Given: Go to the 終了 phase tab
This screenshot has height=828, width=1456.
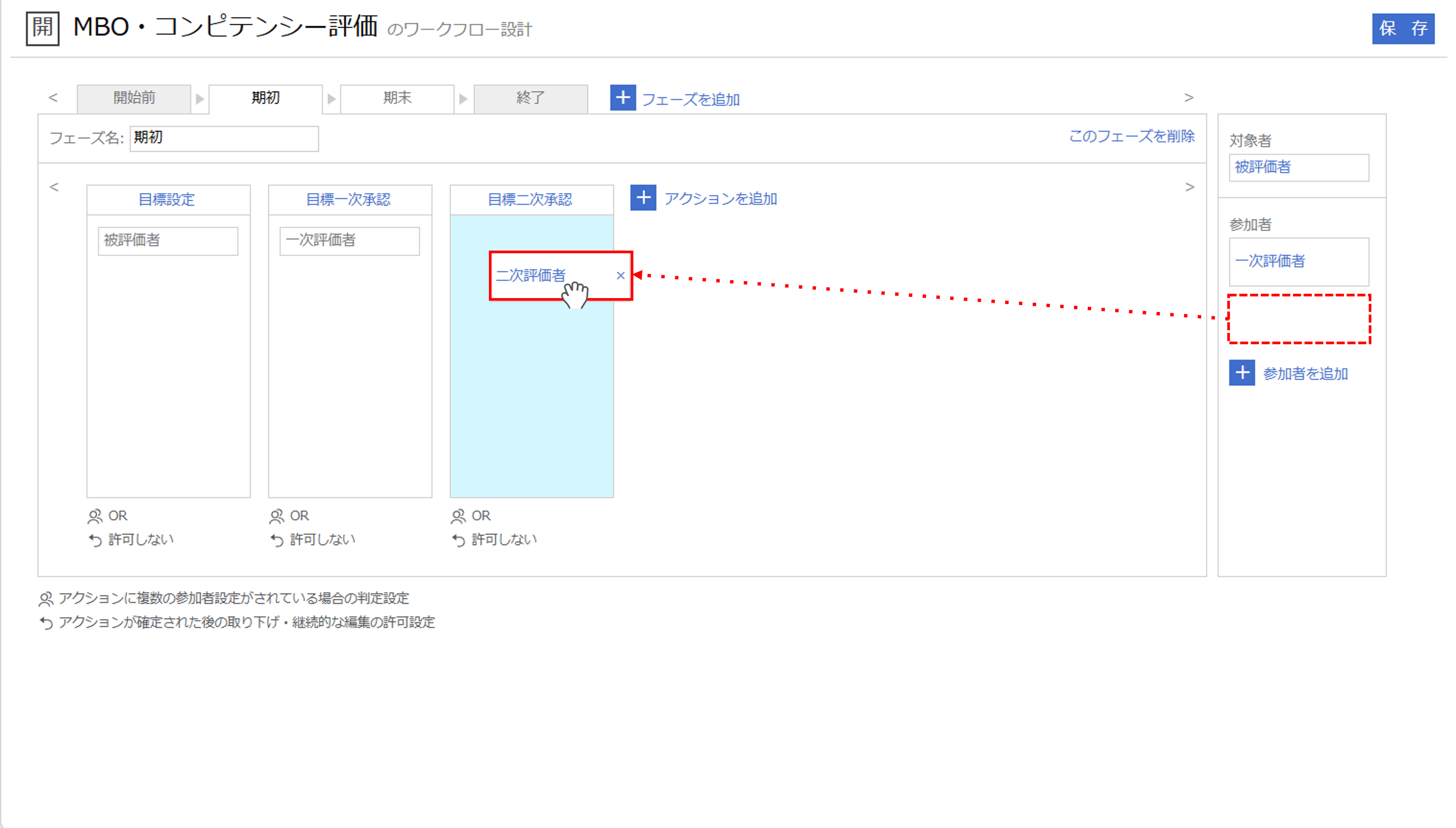Looking at the screenshot, I should coord(530,98).
